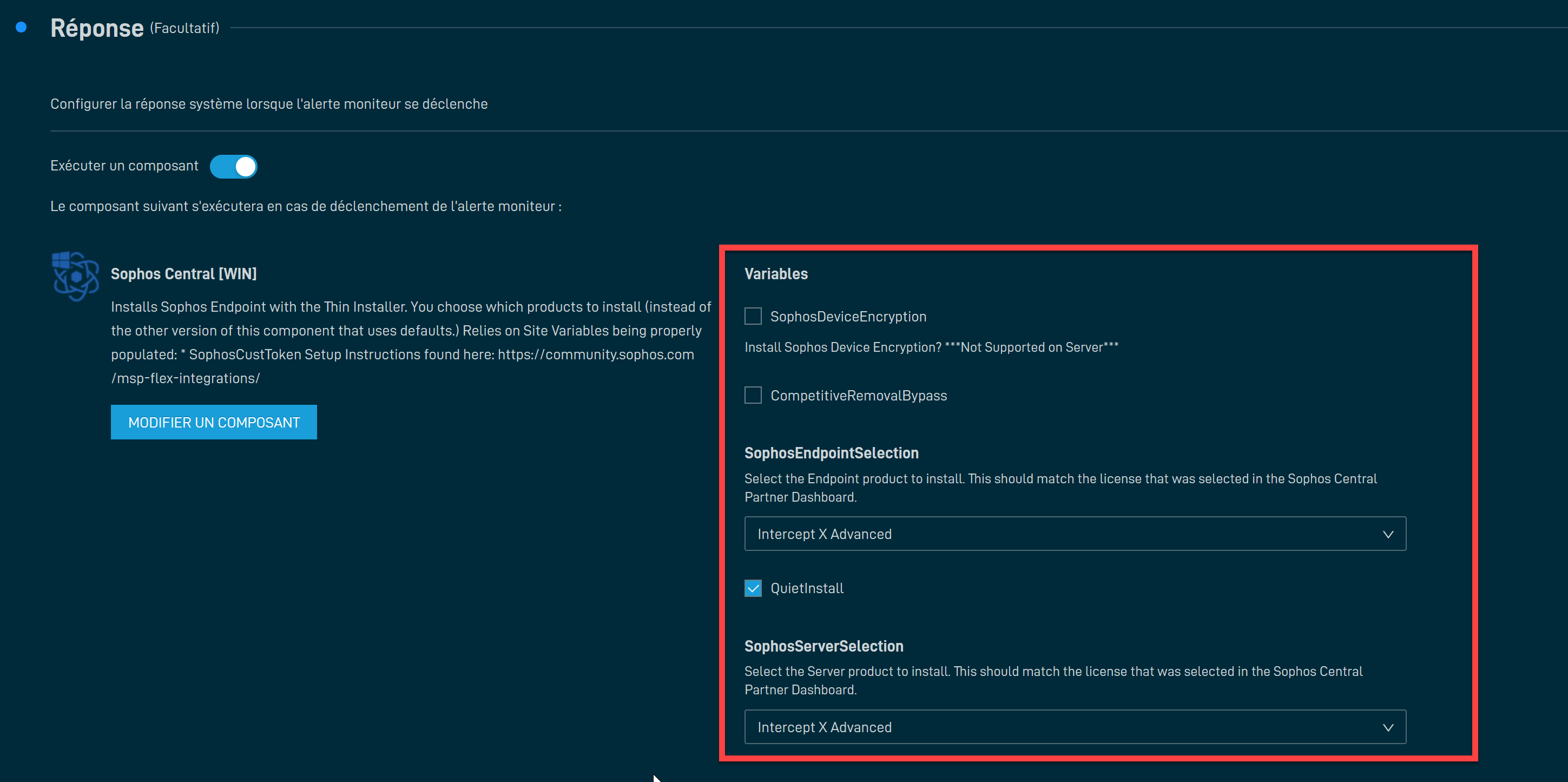The height and width of the screenshot is (782, 1568).
Task: Click the SophosEndpointSelection dropdown chevron arrow
Action: pos(1388,534)
